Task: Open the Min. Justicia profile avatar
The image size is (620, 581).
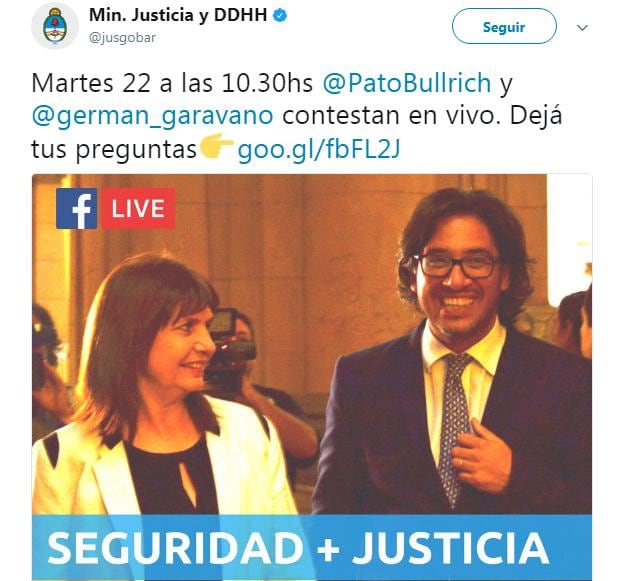Action: [55, 26]
